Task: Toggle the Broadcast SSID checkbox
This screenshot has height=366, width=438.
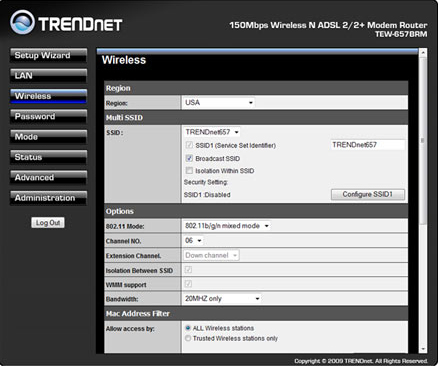Action: (189, 158)
